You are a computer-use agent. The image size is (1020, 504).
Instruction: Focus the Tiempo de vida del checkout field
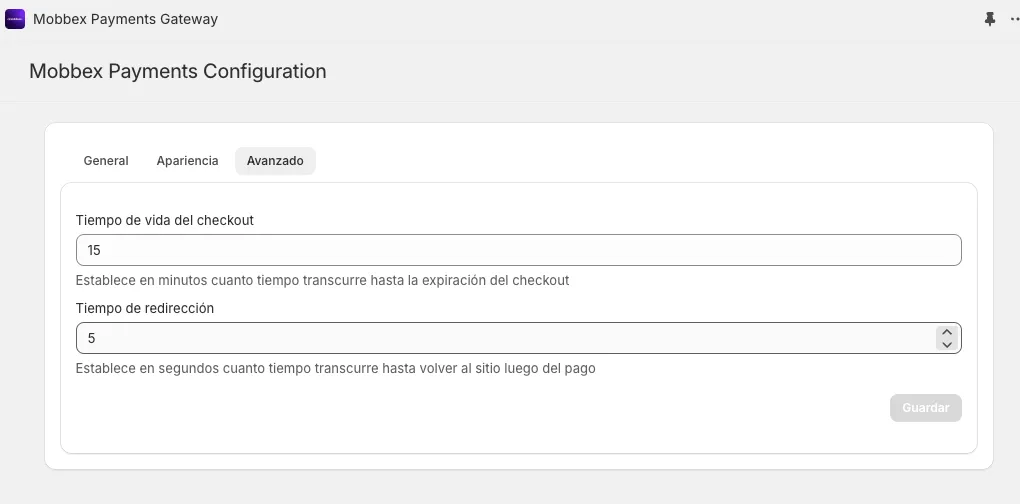(518, 250)
